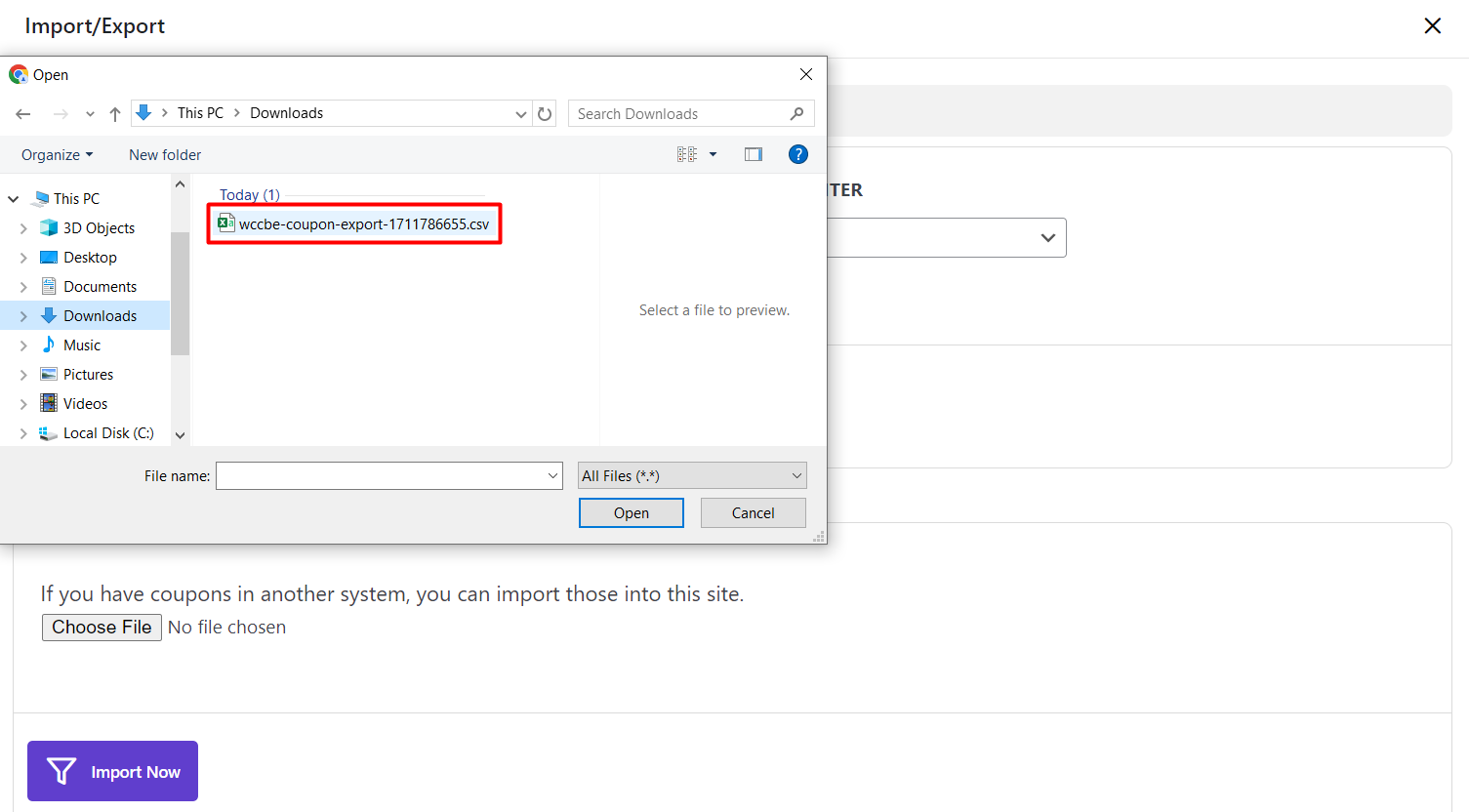Select wccbe-coupon-export-1711786655.csv file
Screen dimensions: 1469x812
[x=363, y=224]
